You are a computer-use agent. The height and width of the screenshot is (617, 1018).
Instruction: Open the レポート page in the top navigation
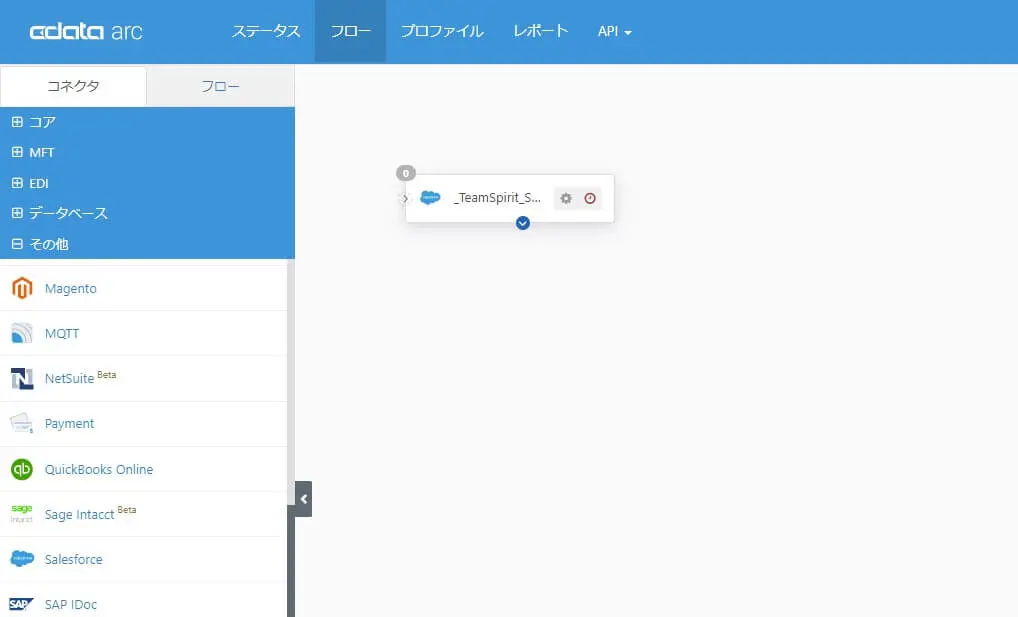point(541,31)
